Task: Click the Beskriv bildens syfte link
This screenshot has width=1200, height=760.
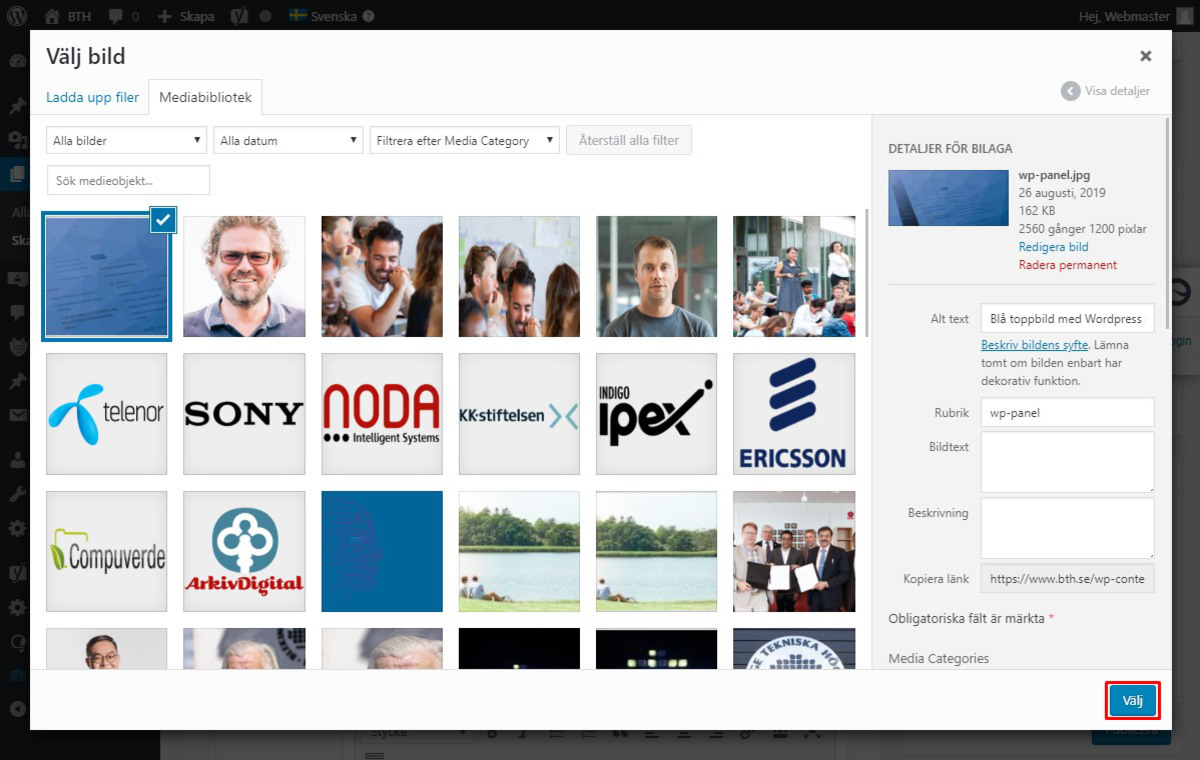Action: [x=1034, y=345]
